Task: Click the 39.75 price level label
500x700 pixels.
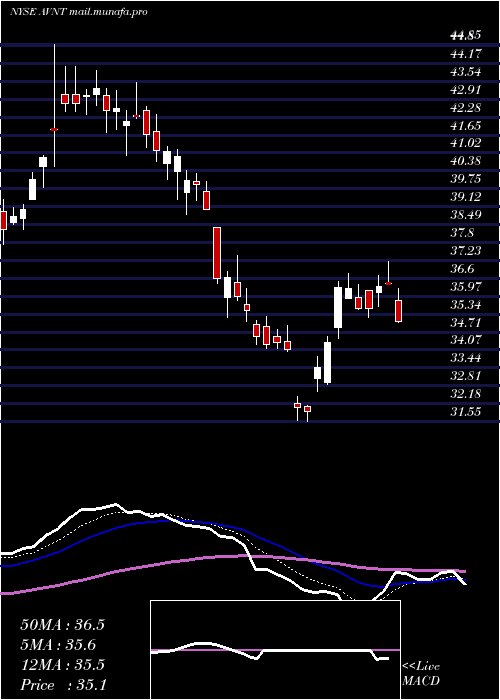Action: tap(466, 179)
